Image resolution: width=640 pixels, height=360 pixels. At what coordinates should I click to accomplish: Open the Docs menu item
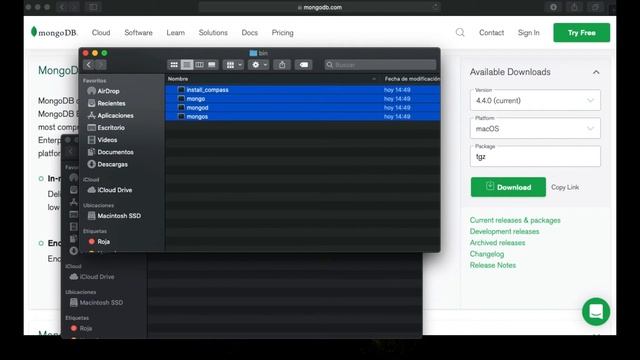click(249, 33)
